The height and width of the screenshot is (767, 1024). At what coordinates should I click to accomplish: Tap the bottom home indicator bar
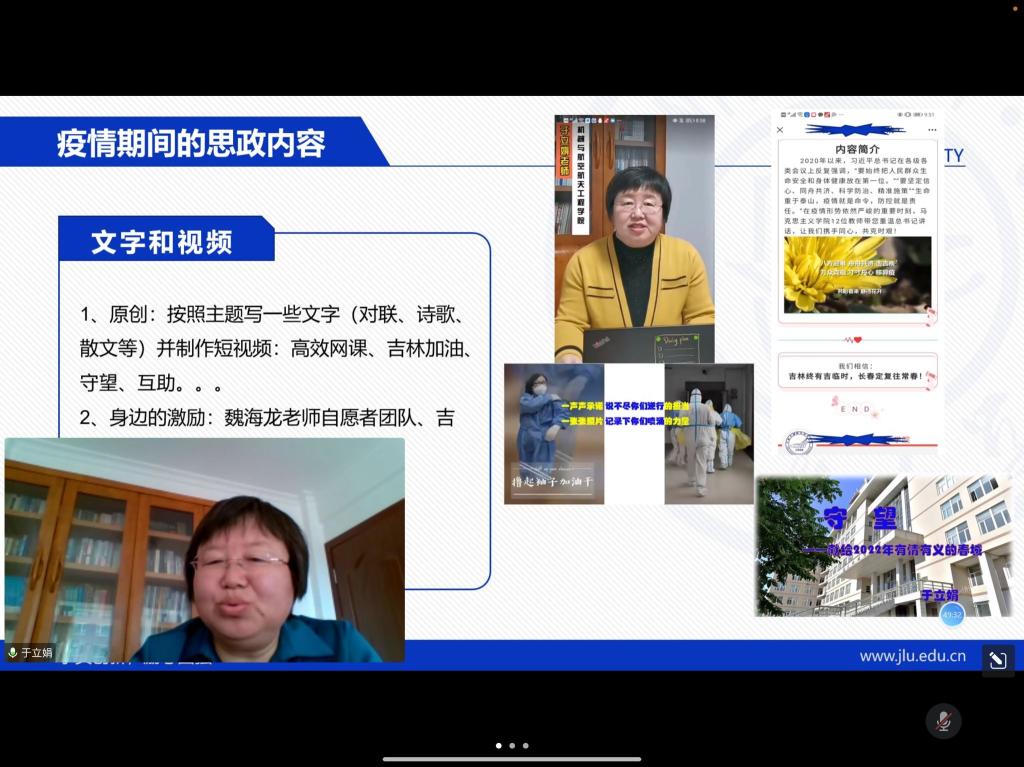point(512,759)
